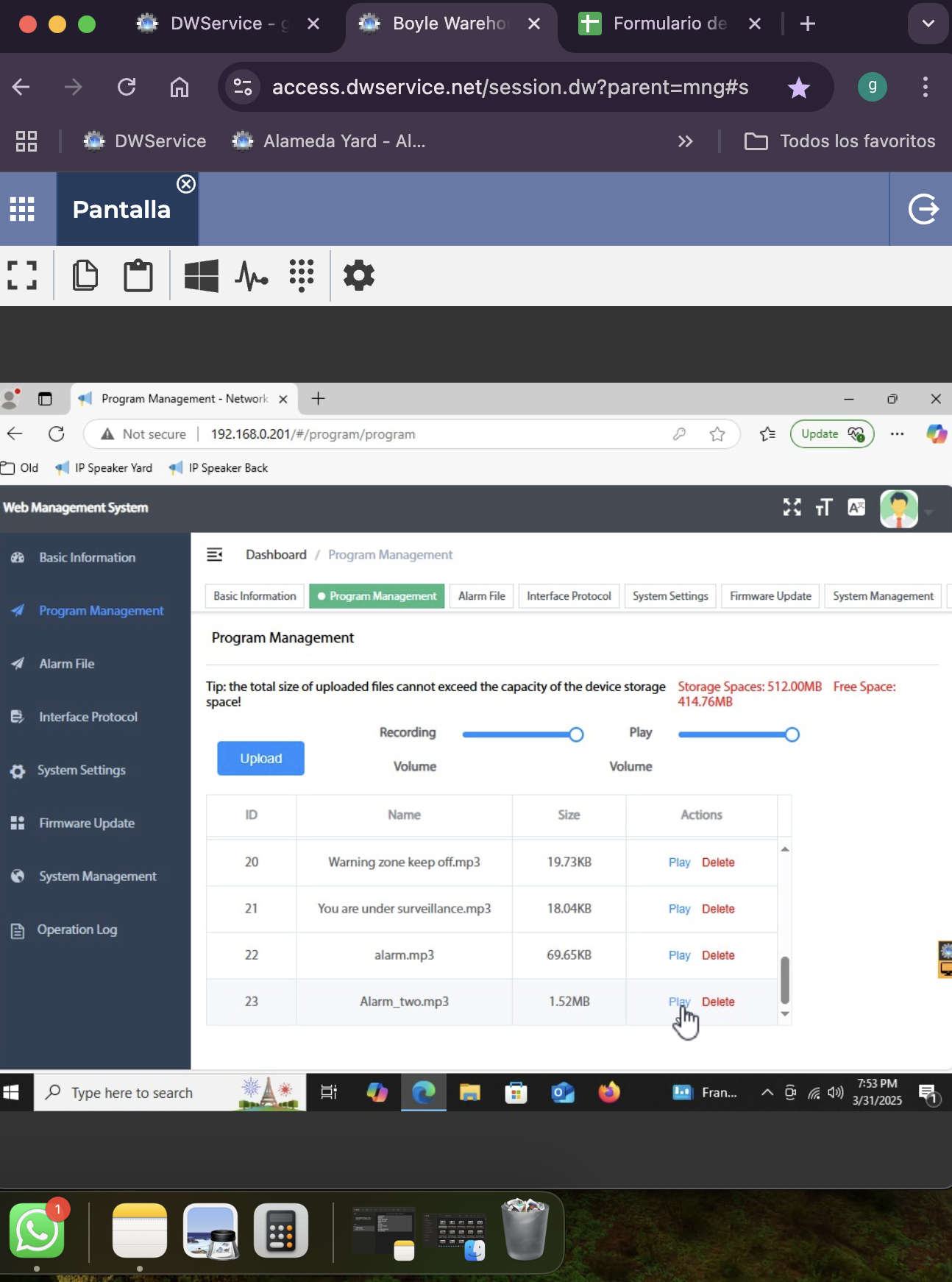952x1282 pixels.
Task: Refresh the Edge page
Action: point(57,434)
